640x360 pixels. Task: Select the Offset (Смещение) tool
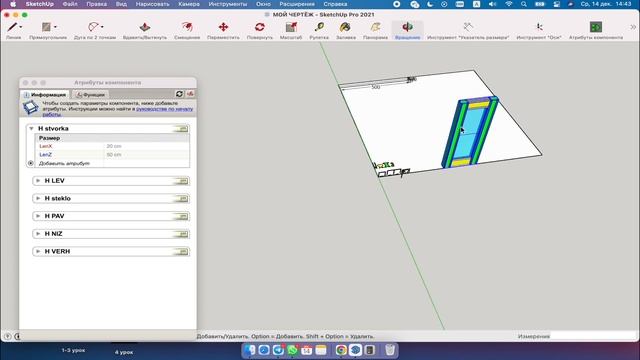(x=187, y=27)
